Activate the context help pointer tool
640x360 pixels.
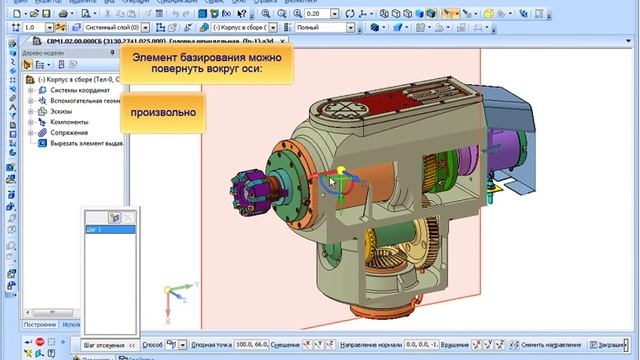coord(242,13)
